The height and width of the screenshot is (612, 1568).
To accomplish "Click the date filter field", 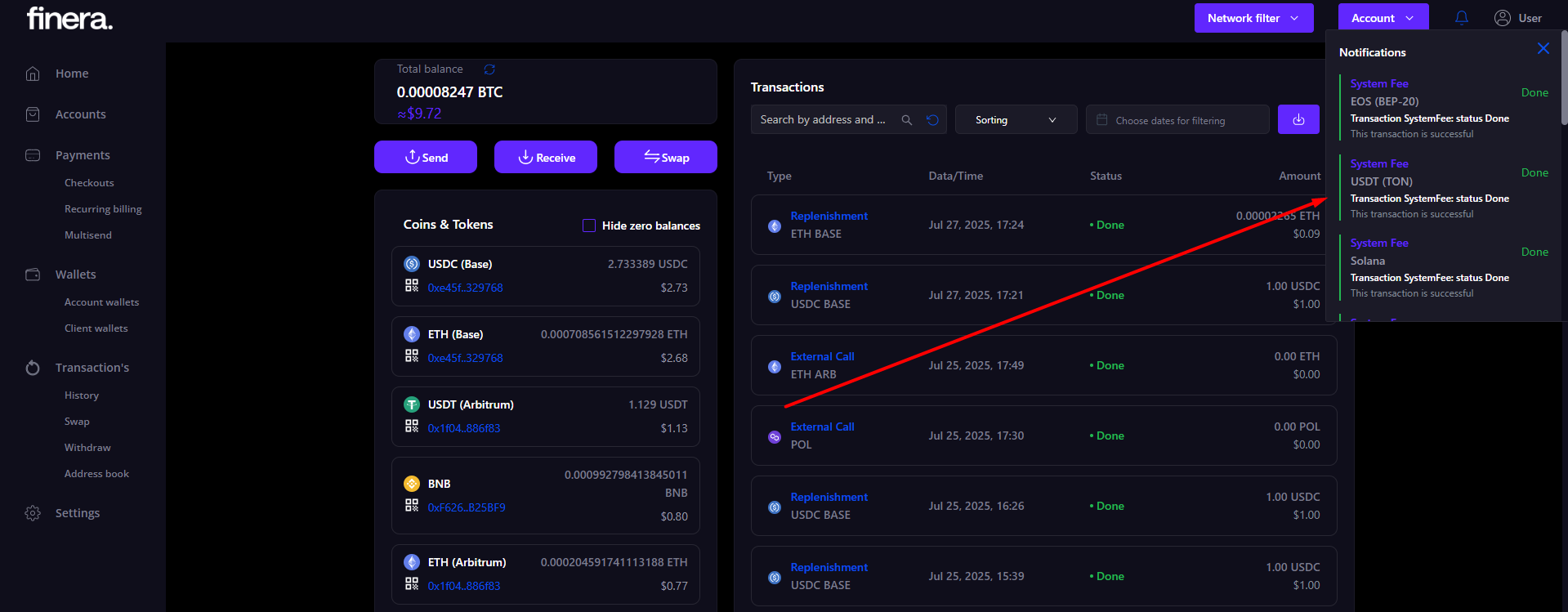I will pyautogui.click(x=1177, y=120).
